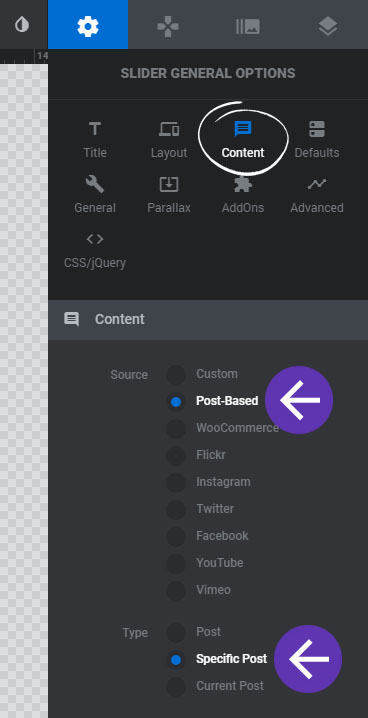Open the Parallax settings section
368x718 pixels.
click(x=169, y=195)
